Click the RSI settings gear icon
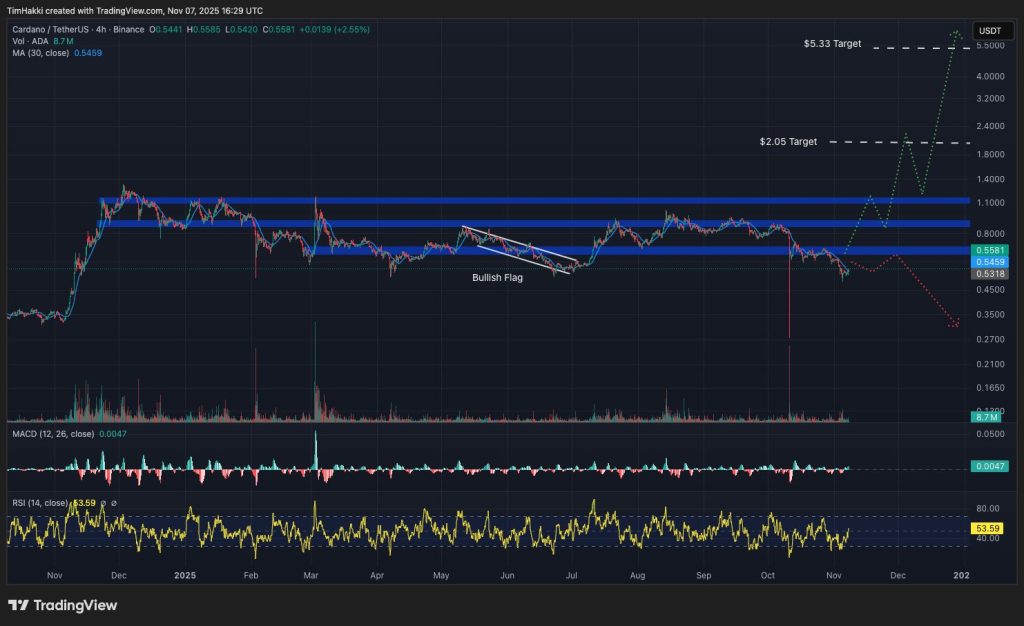This screenshot has height=626, width=1024. 101,503
